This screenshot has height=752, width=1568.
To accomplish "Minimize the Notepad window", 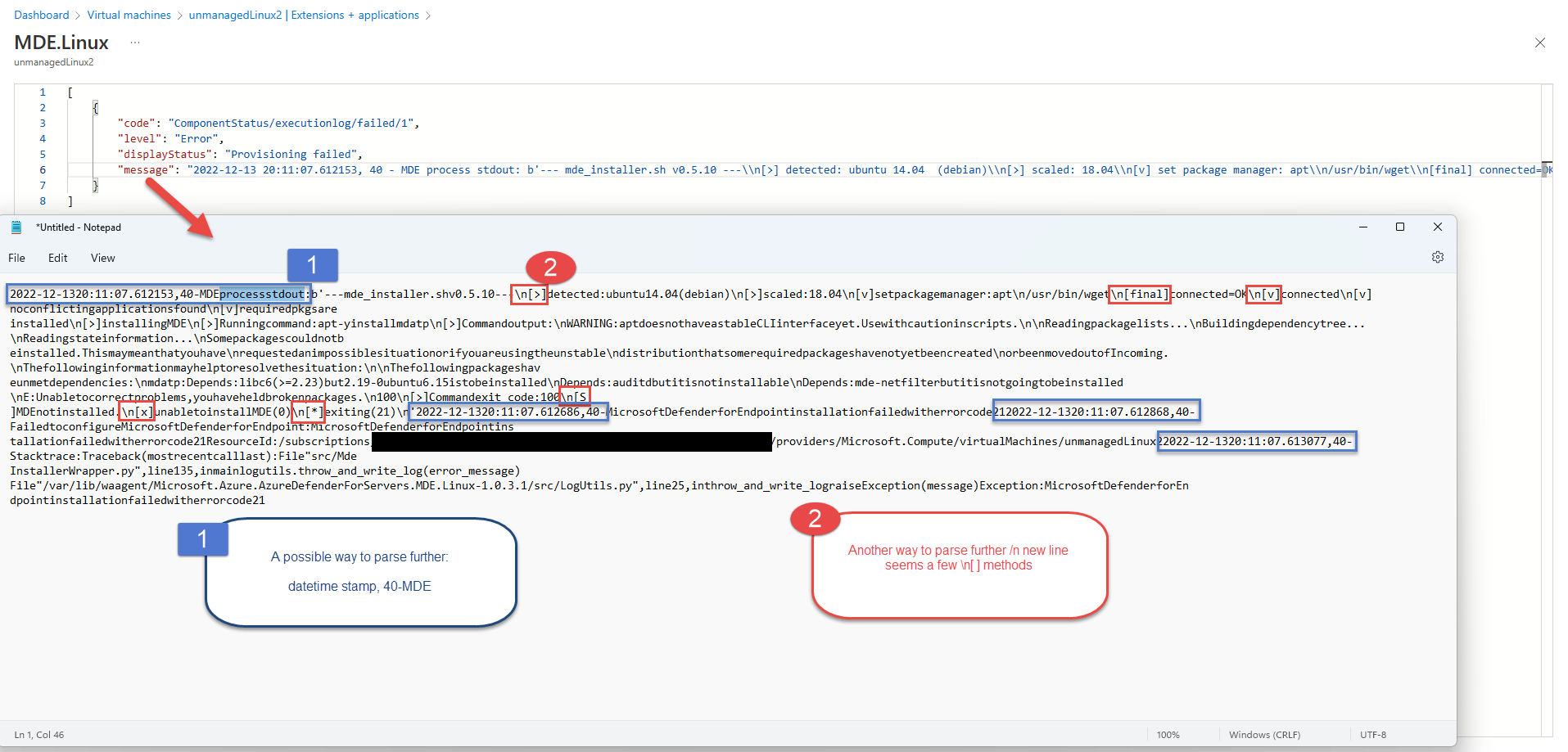I will [x=1363, y=227].
